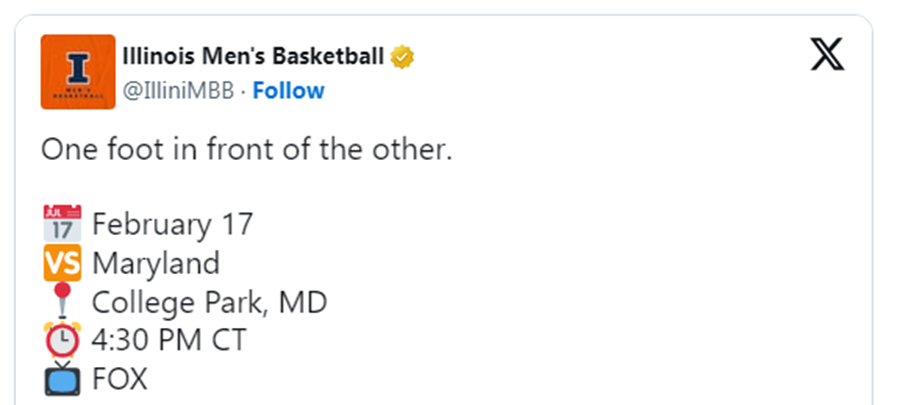The image size is (900, 405).
Task: Click the red alarm clock emoji
Action: coord(62,340)
